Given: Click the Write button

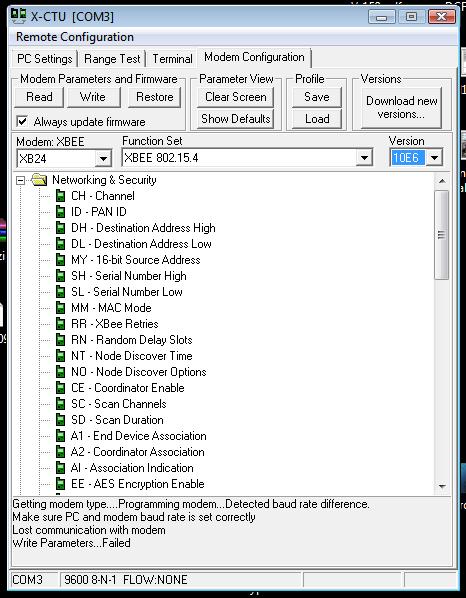Looking at the screenshot, I should click(93, 97).
